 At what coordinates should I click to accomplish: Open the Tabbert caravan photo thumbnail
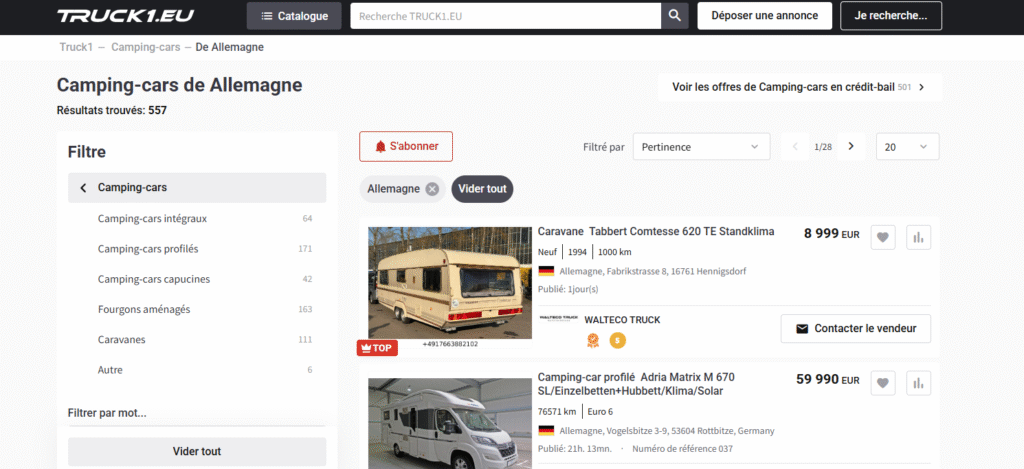click(450, 283)
